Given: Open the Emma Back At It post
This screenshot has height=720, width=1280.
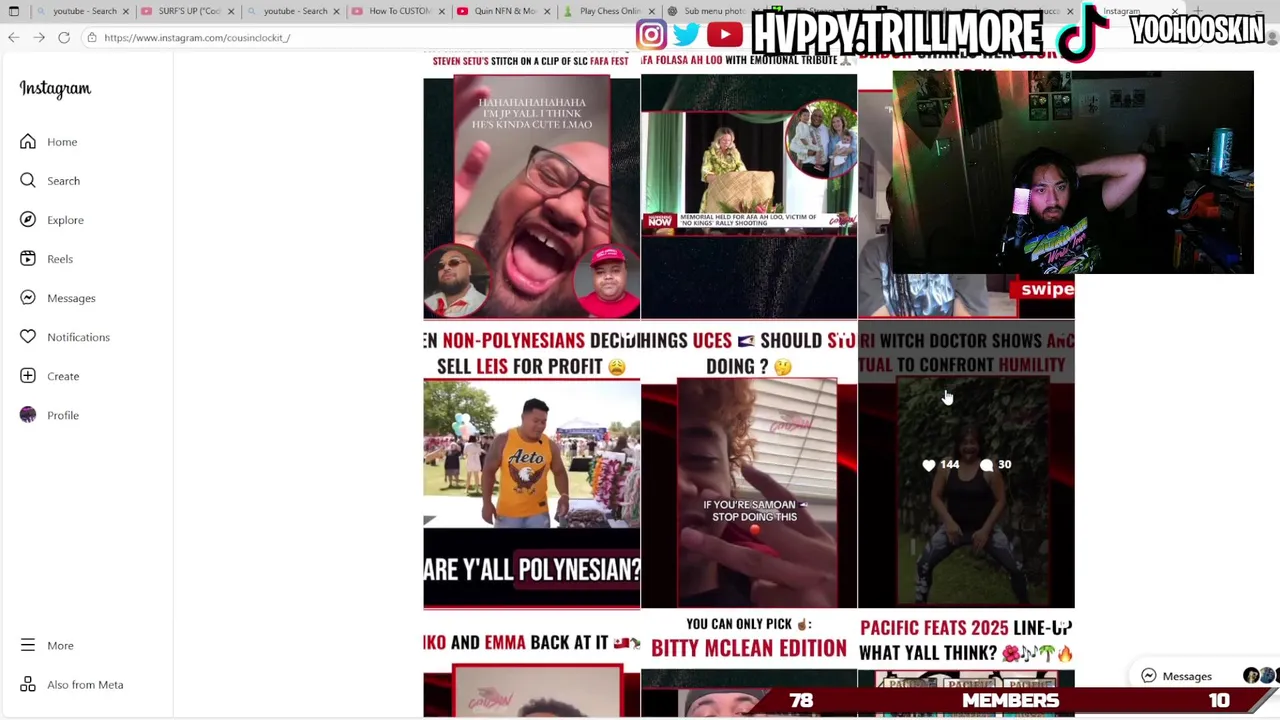Looking at the screenshot, I should [x=531, y=662].
